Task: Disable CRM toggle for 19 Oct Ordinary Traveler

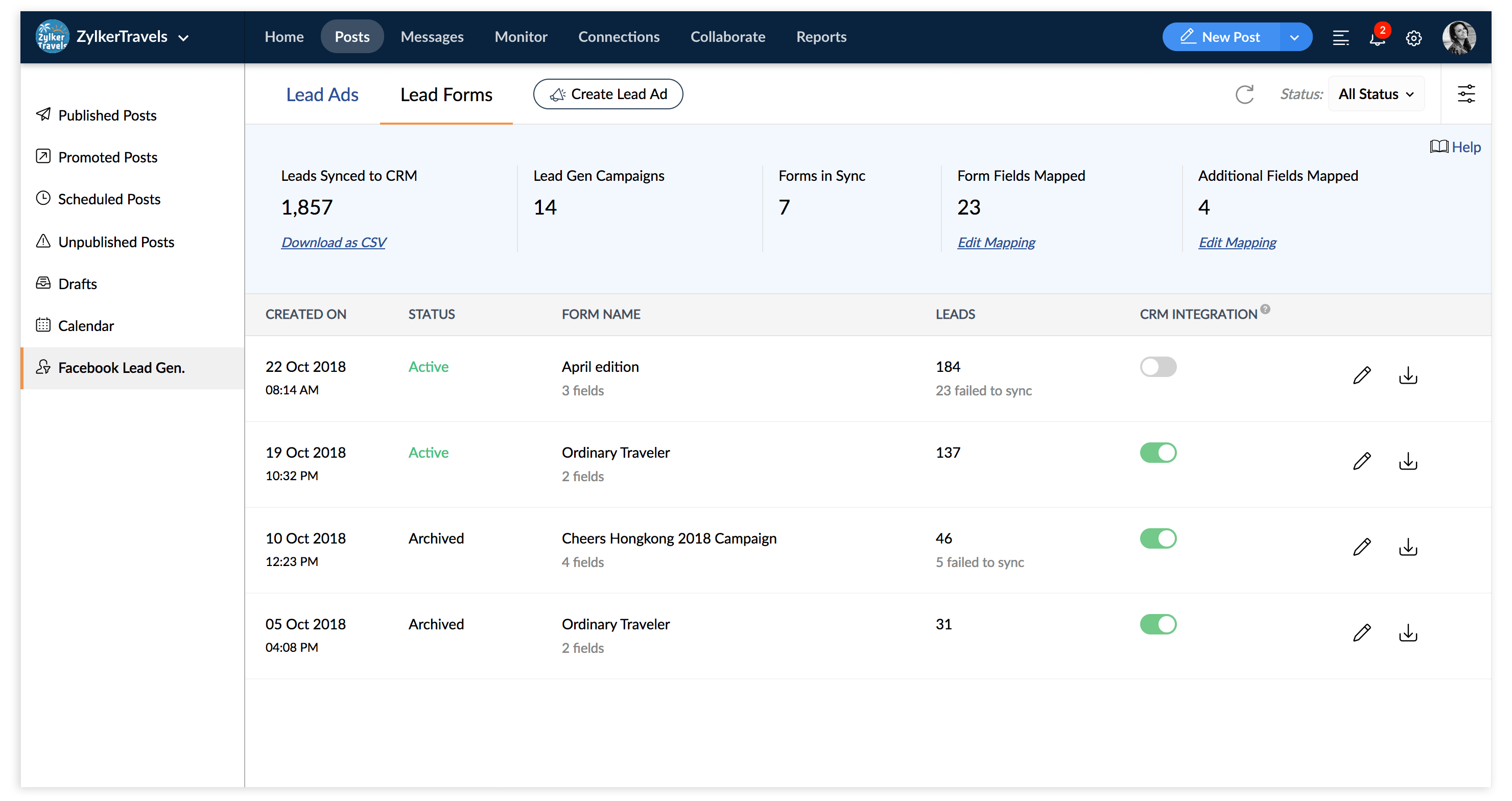Action: pyautogui.click(x=1157, y=453)
